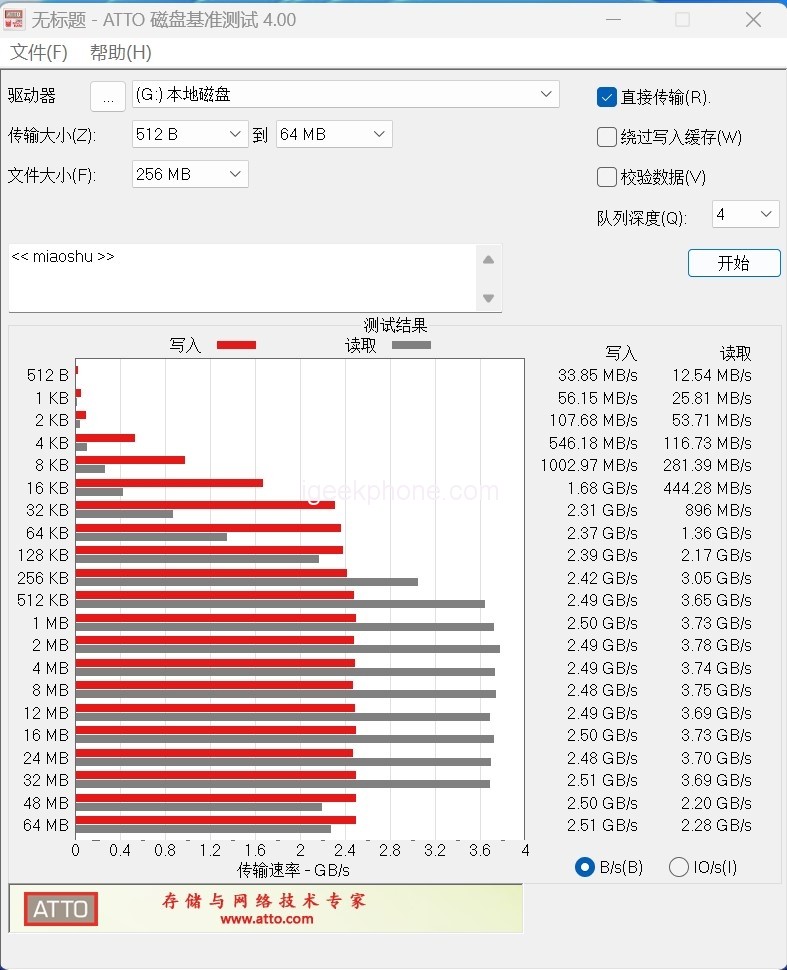Open the drive (G:) 本地磁盘 dropdown

[345, 95]
